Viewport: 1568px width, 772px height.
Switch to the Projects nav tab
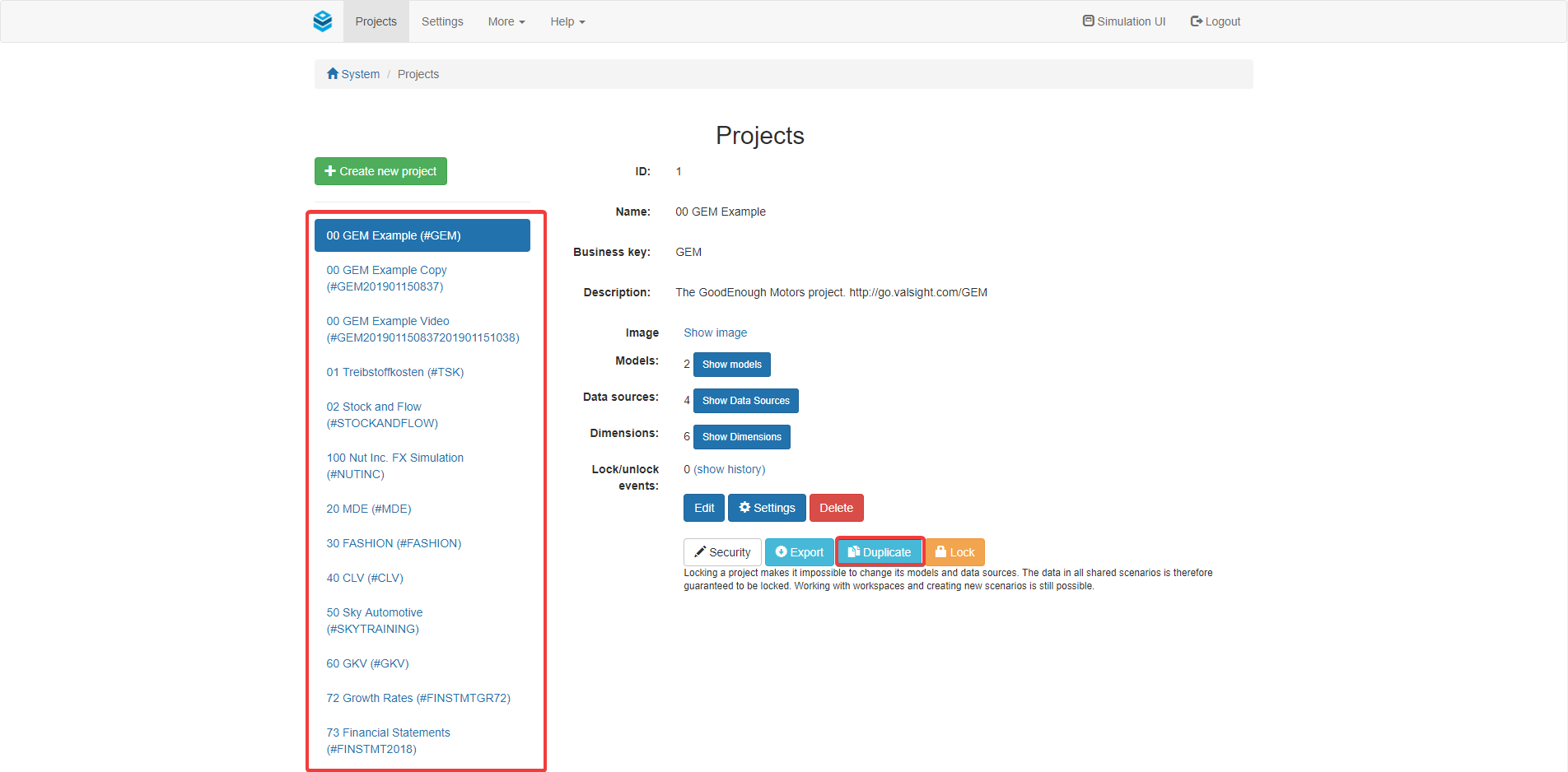pyautogui.click(x=376, y=21)
